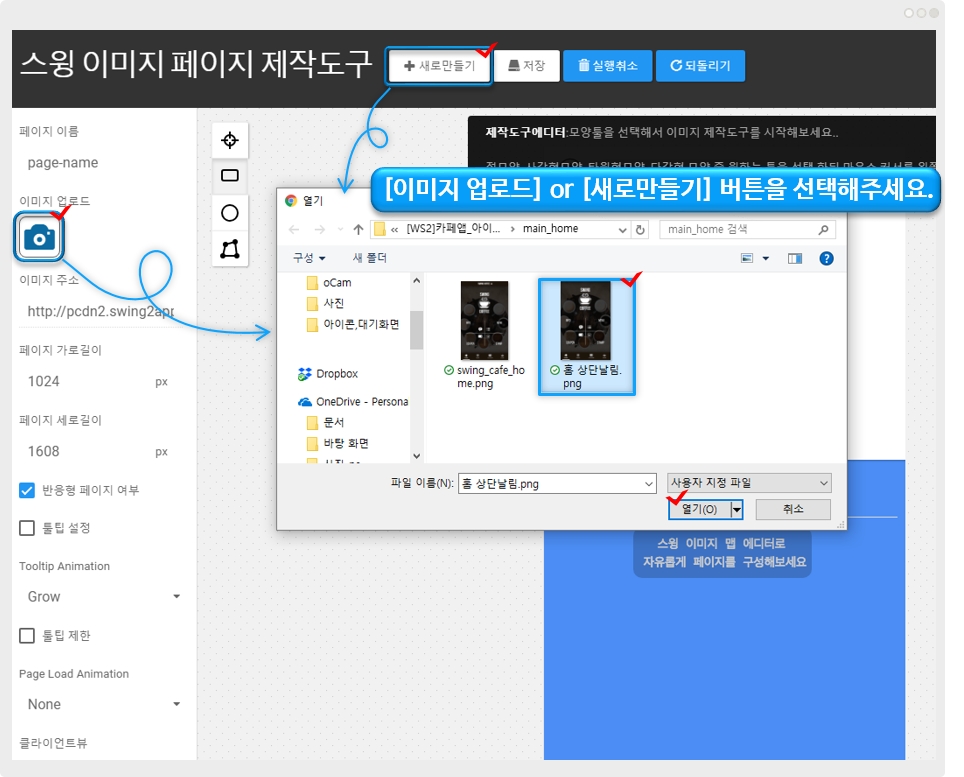Open the 구성 menu in file dialog
The width and height of the screenshot is (964, 777).
click(x=309, y=258)
